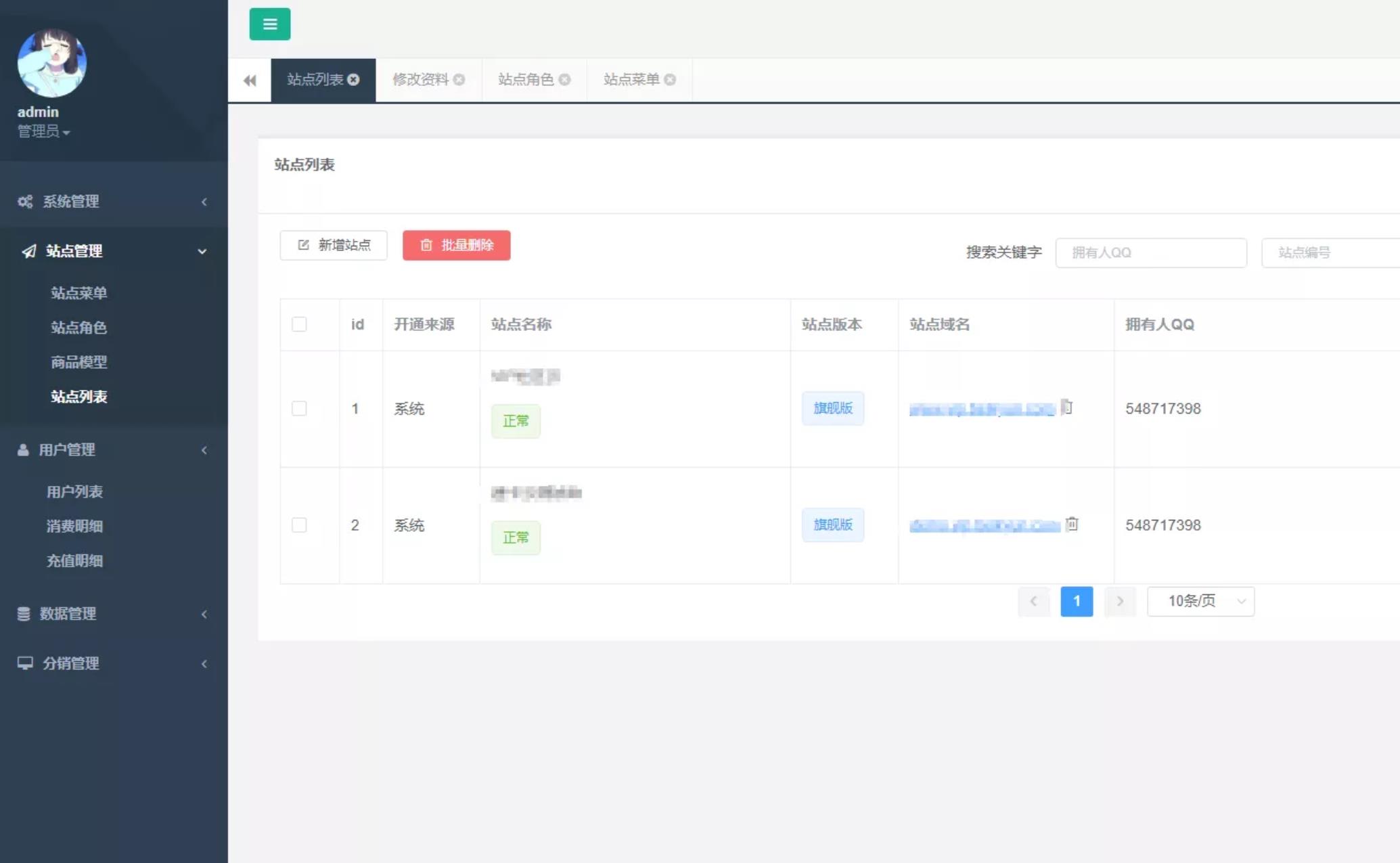Collapse the 站点管理 submenu chevron
The height and width of the screenshot is (863, 1400).
202,251
